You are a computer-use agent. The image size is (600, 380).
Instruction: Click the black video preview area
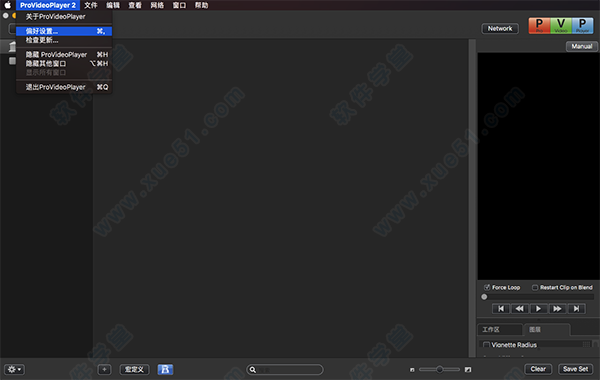pyautogui.click(x=538, y=166)
